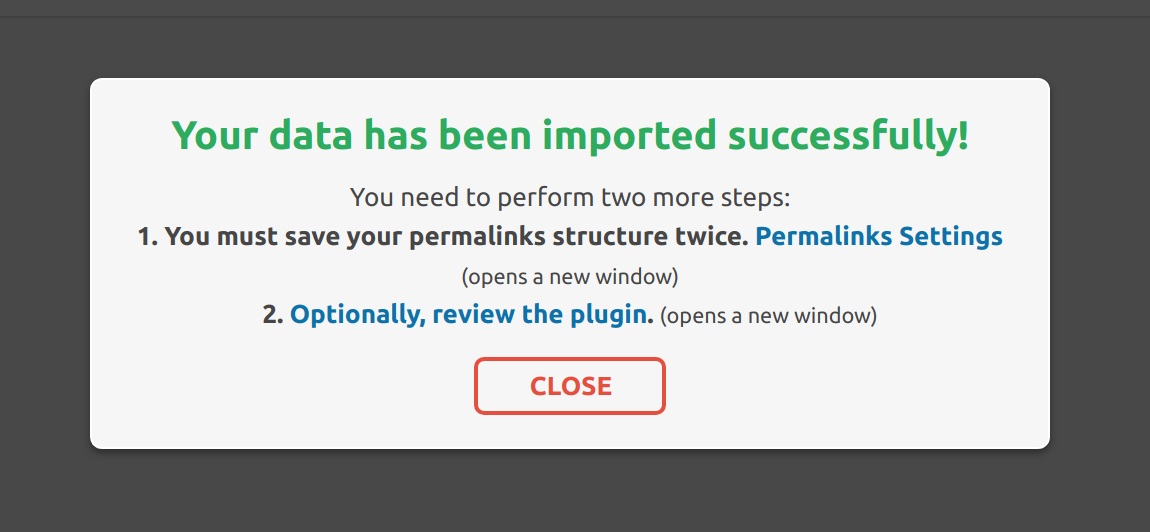Screen dimensions: 1150x532
Task: Click '(opens a new window)' note beside review link
Action: point(768,316)
